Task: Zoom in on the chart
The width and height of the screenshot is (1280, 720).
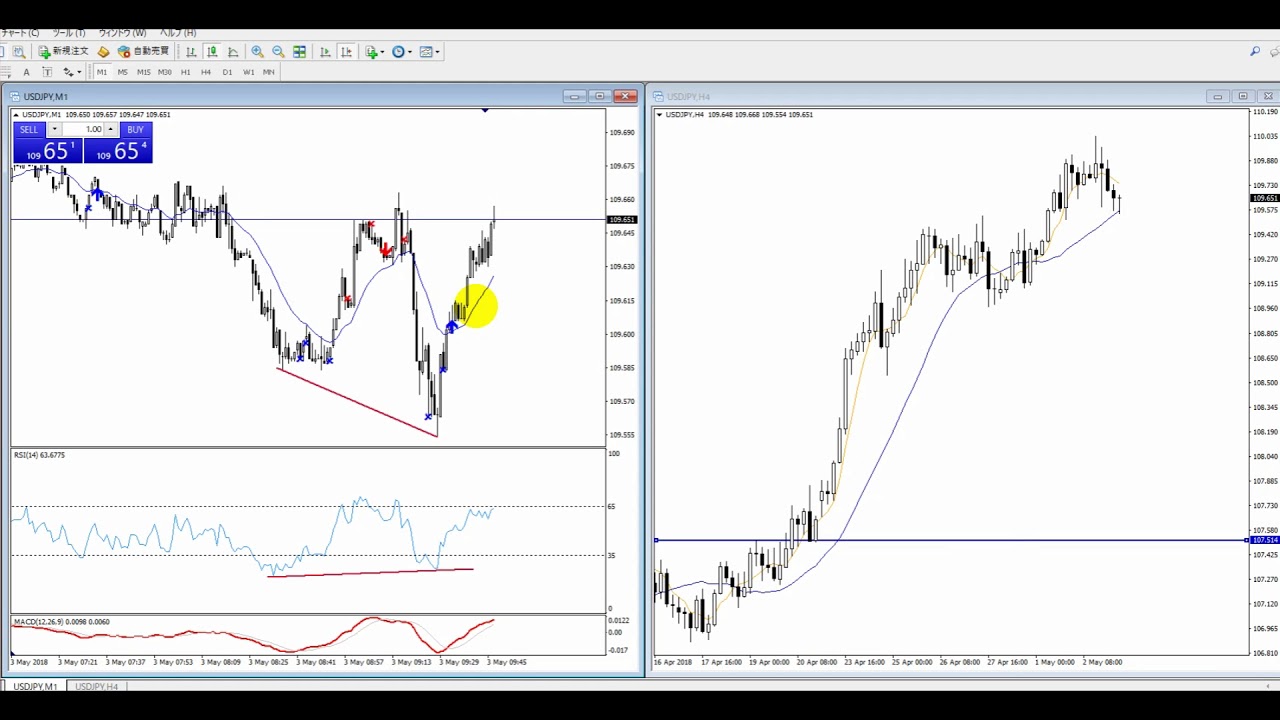Action: (x=257, y=52)
